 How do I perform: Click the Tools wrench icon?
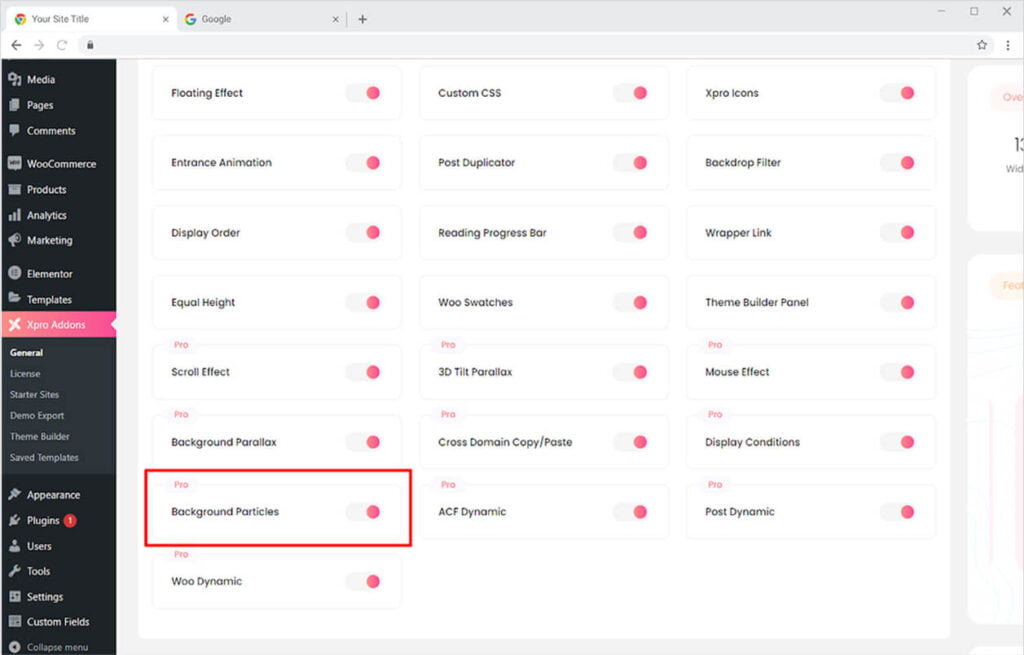(x=14, y=572)
